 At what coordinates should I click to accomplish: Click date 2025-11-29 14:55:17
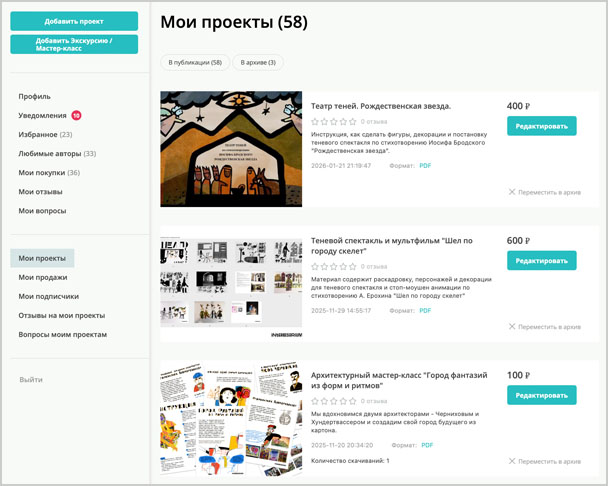pos(341,310)
